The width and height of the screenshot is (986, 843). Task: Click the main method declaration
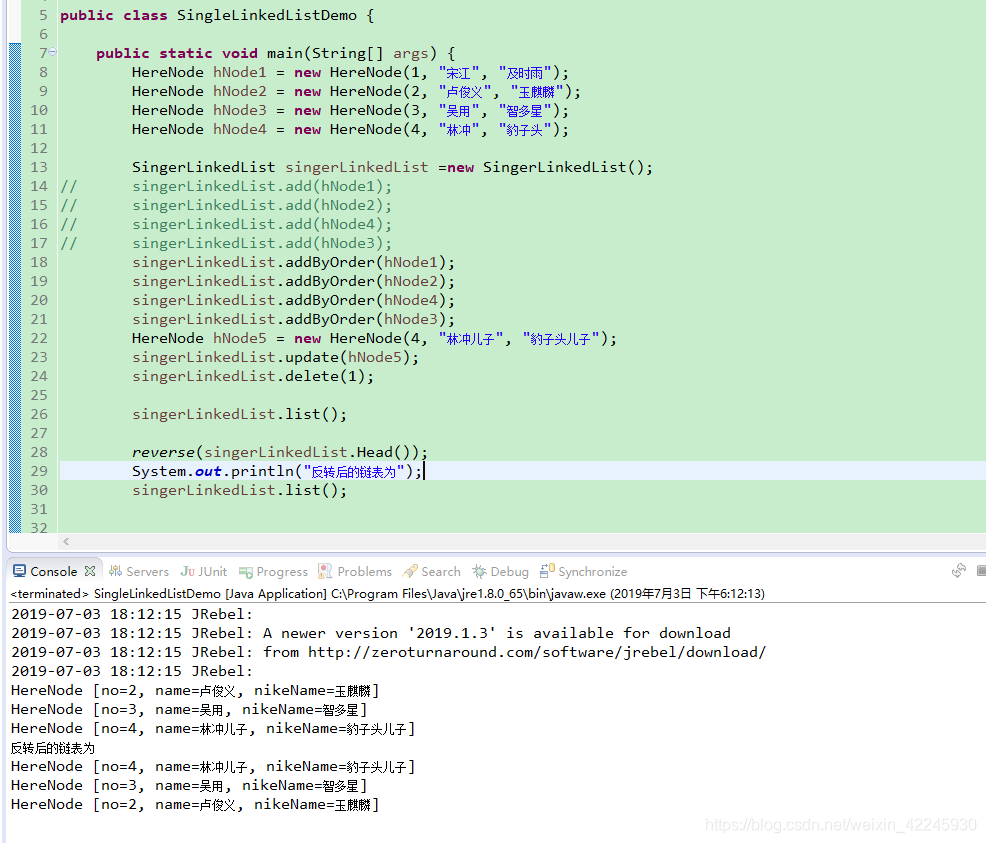[275, 53]
